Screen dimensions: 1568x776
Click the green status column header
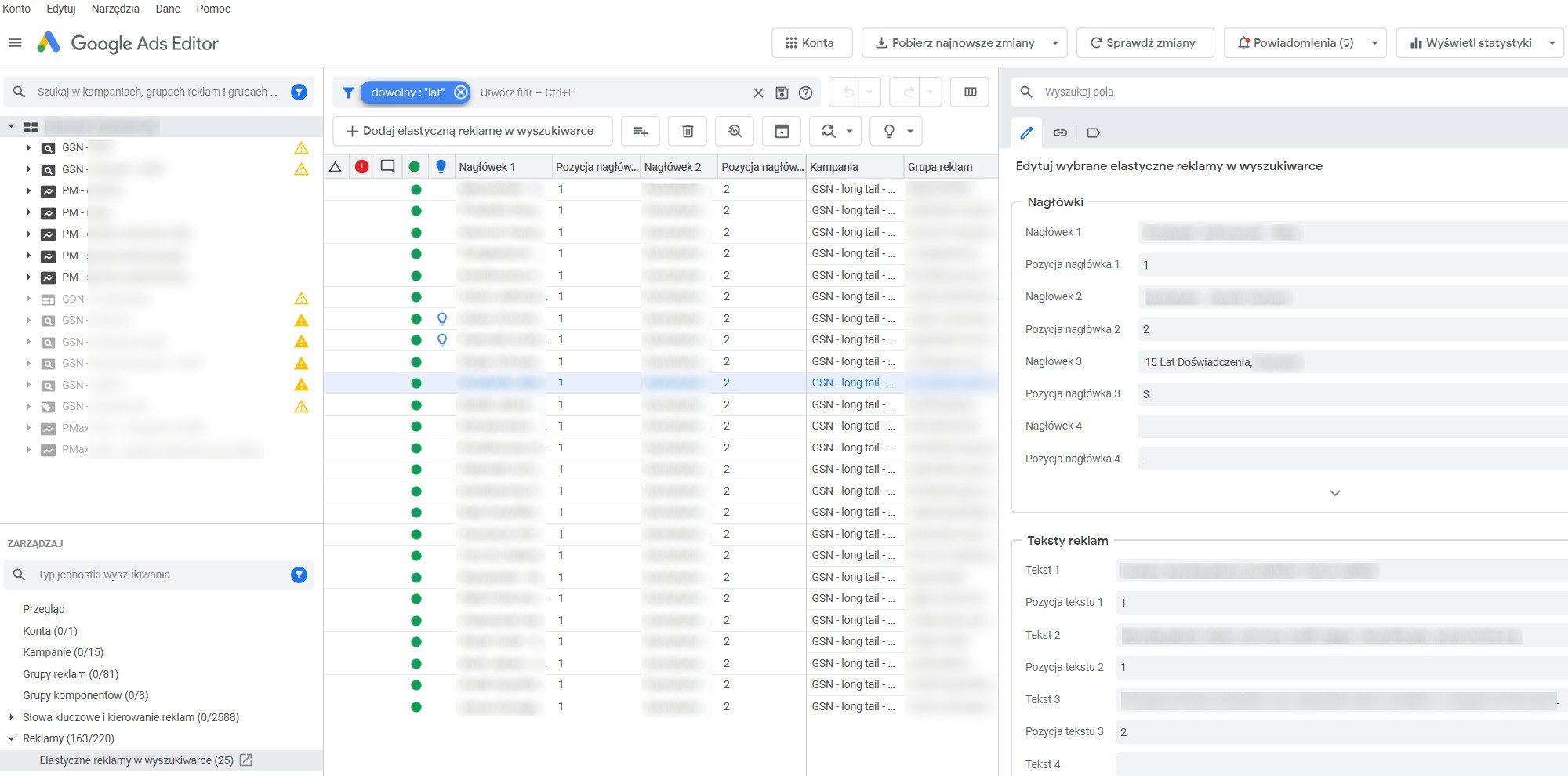415,166
